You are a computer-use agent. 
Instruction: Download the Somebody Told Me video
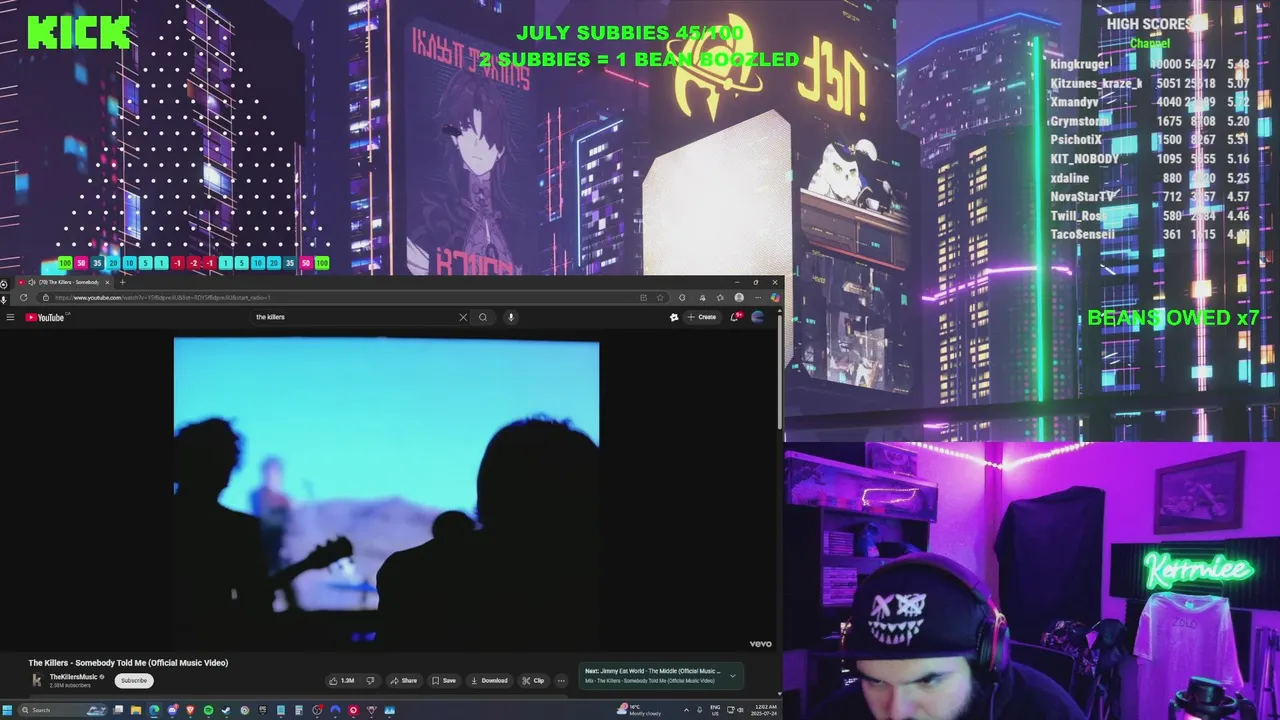point(489,681)
